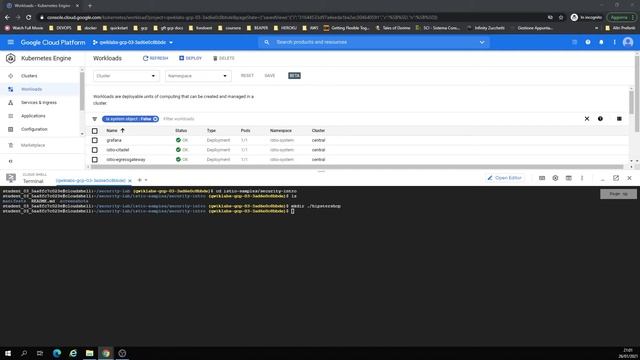Open Windows taskbar search
This screenshot has width=640, height=360.
[x=24, y=353]
